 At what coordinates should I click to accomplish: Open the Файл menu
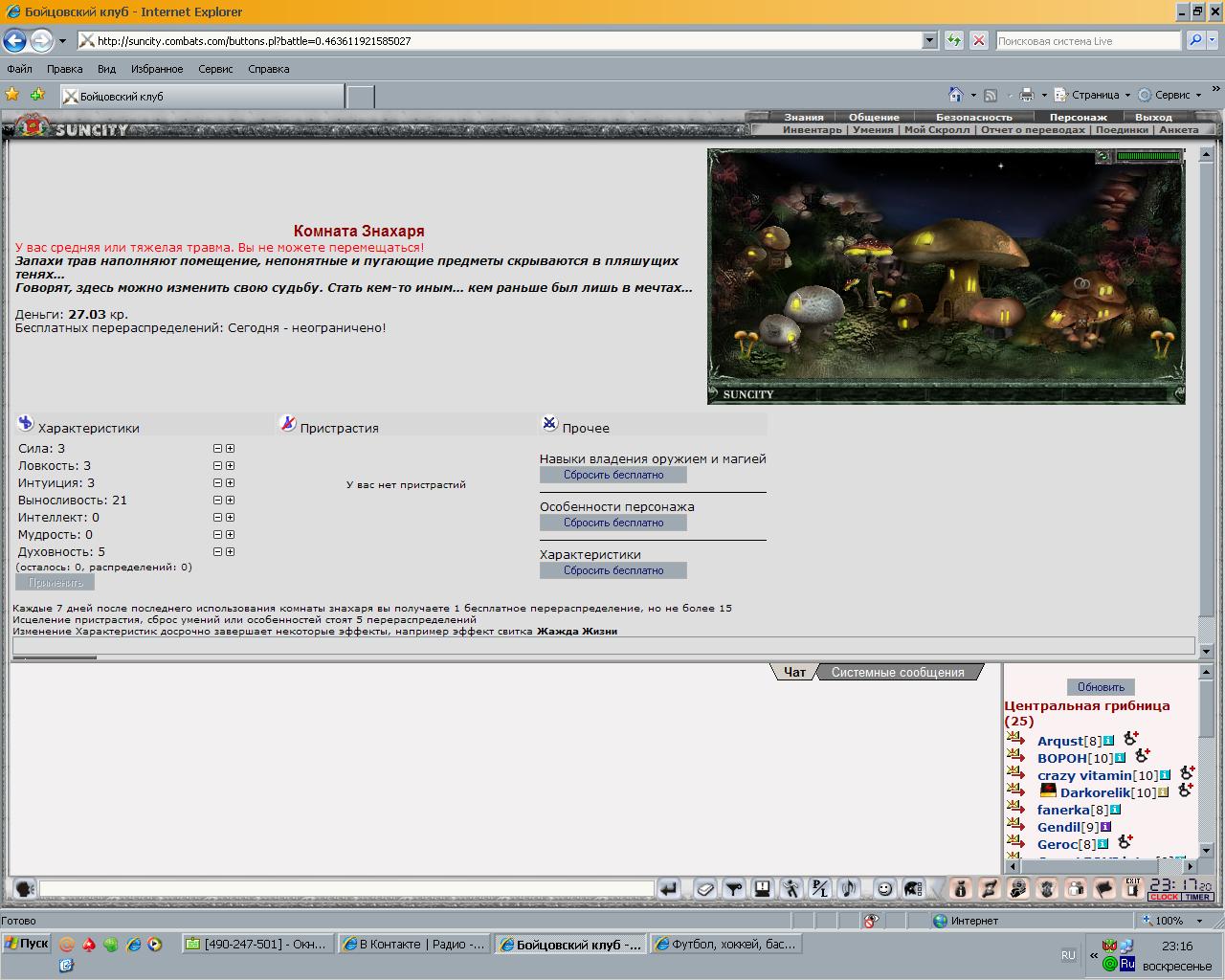tap(19, 69)
